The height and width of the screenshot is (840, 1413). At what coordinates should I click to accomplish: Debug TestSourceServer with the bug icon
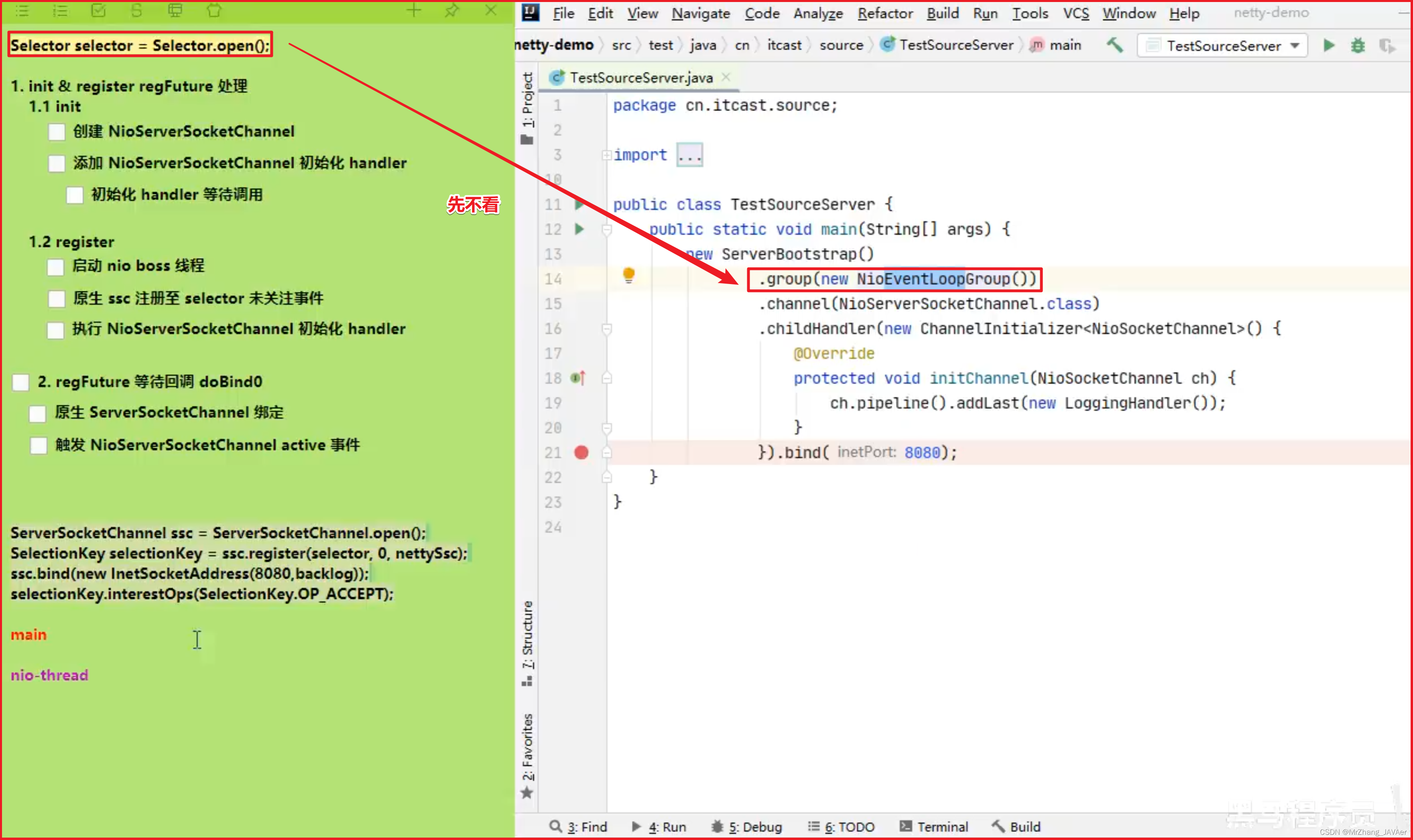tap(1358, 45)
